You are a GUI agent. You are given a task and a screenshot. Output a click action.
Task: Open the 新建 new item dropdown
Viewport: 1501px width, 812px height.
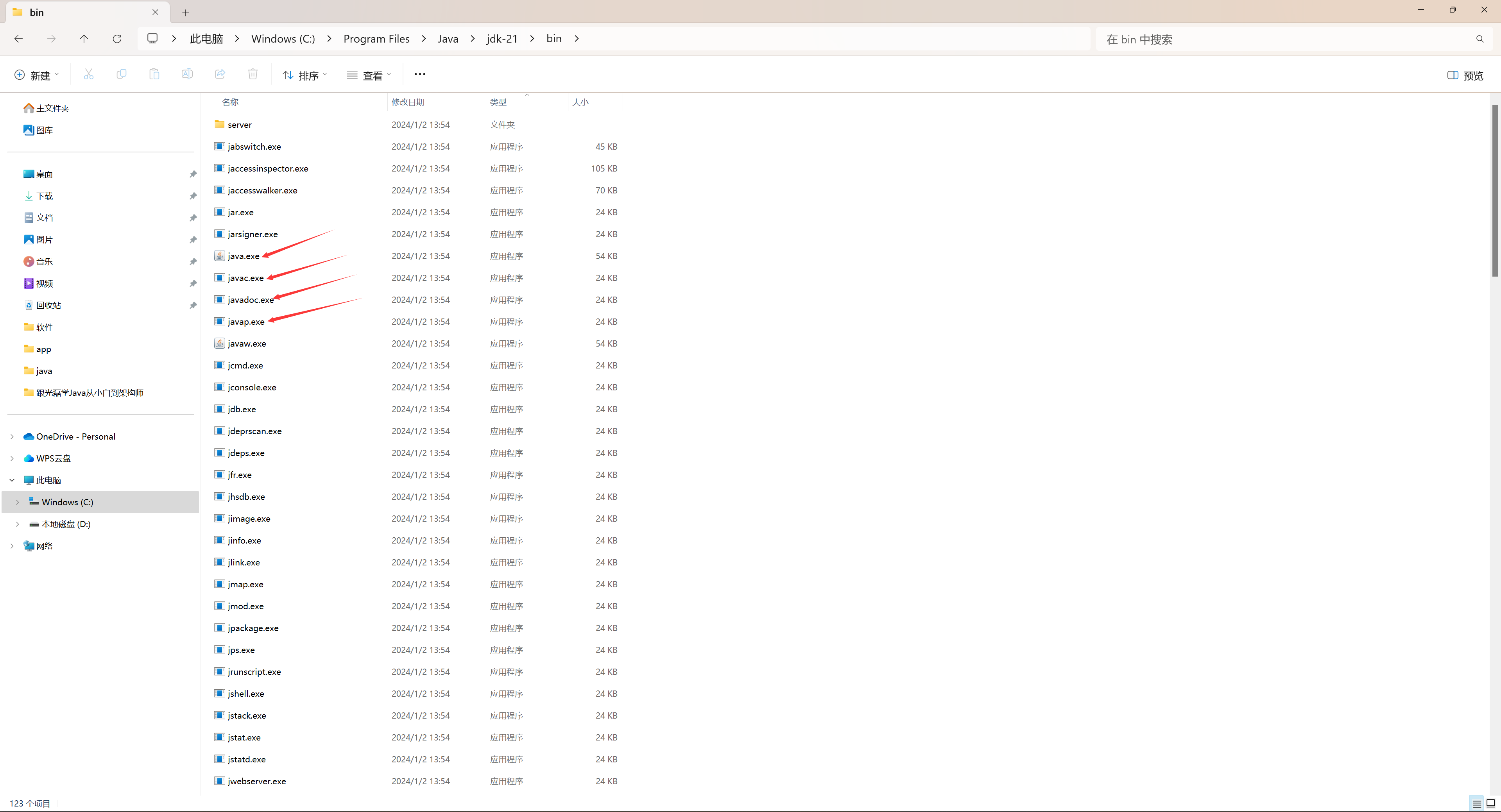tap(36, 75)
